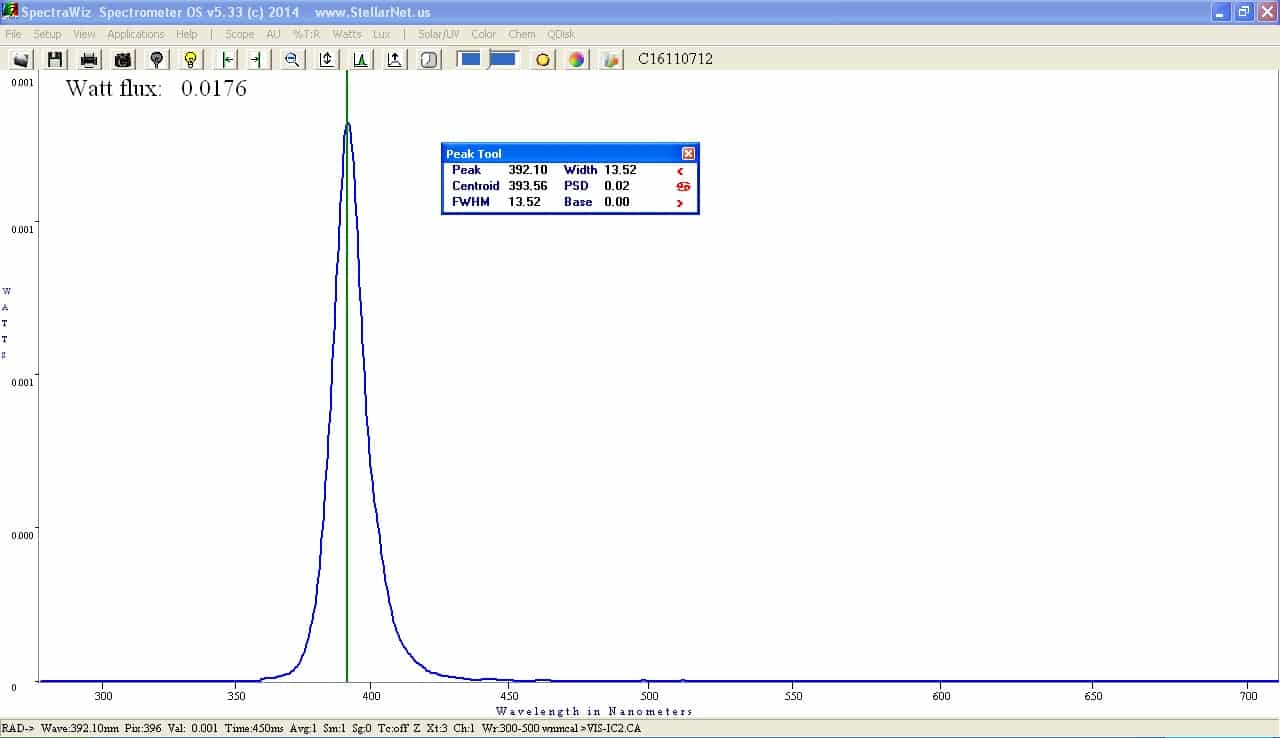The width and height of the screenshot is (1280, 738).
Task: Close the Peak Tool window
Action: coord(688,154)
